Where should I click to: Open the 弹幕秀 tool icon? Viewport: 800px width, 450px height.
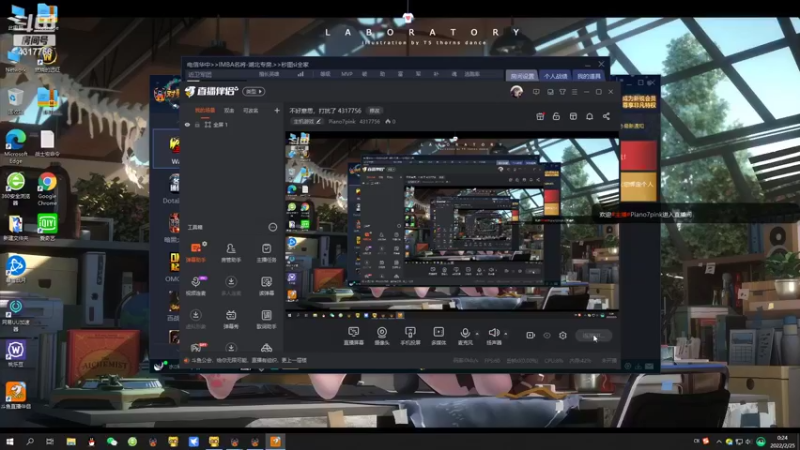click(231, 319)
